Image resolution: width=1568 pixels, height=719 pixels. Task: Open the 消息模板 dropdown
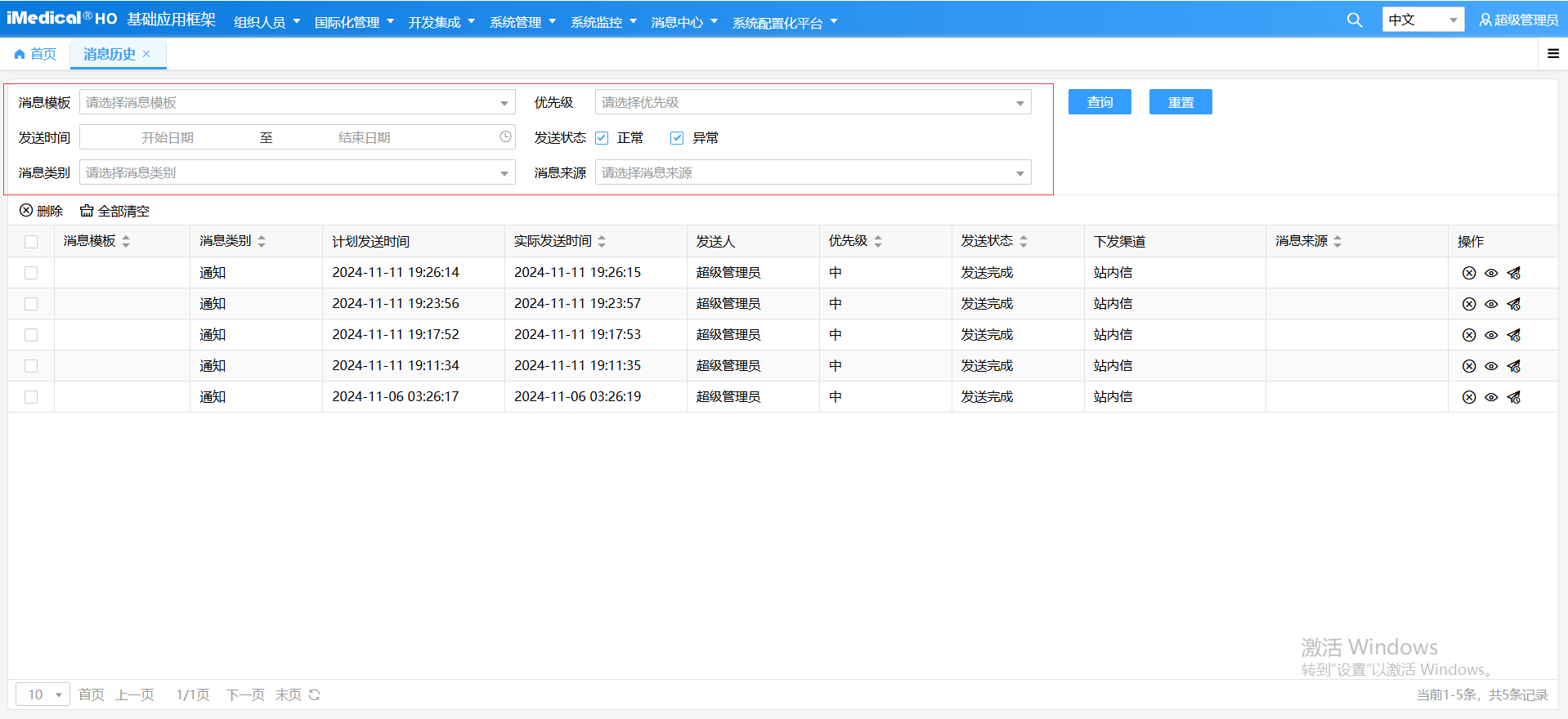(297, 103)
